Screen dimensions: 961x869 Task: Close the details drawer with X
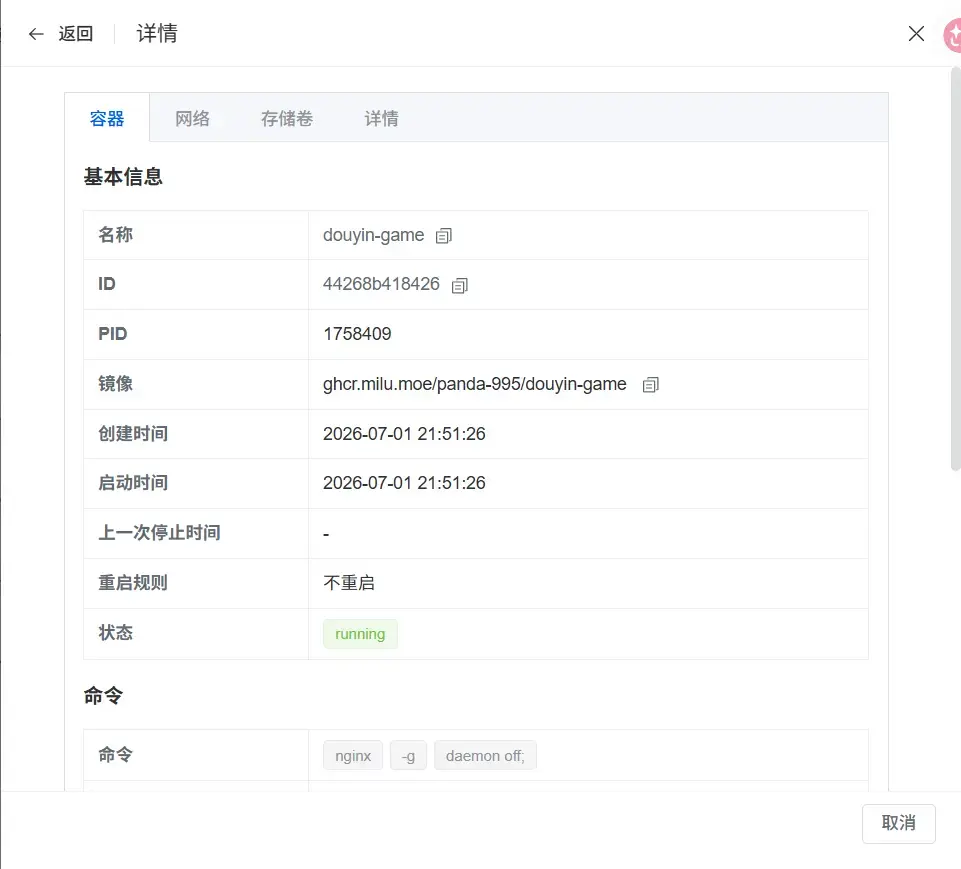tap(916, 34)
